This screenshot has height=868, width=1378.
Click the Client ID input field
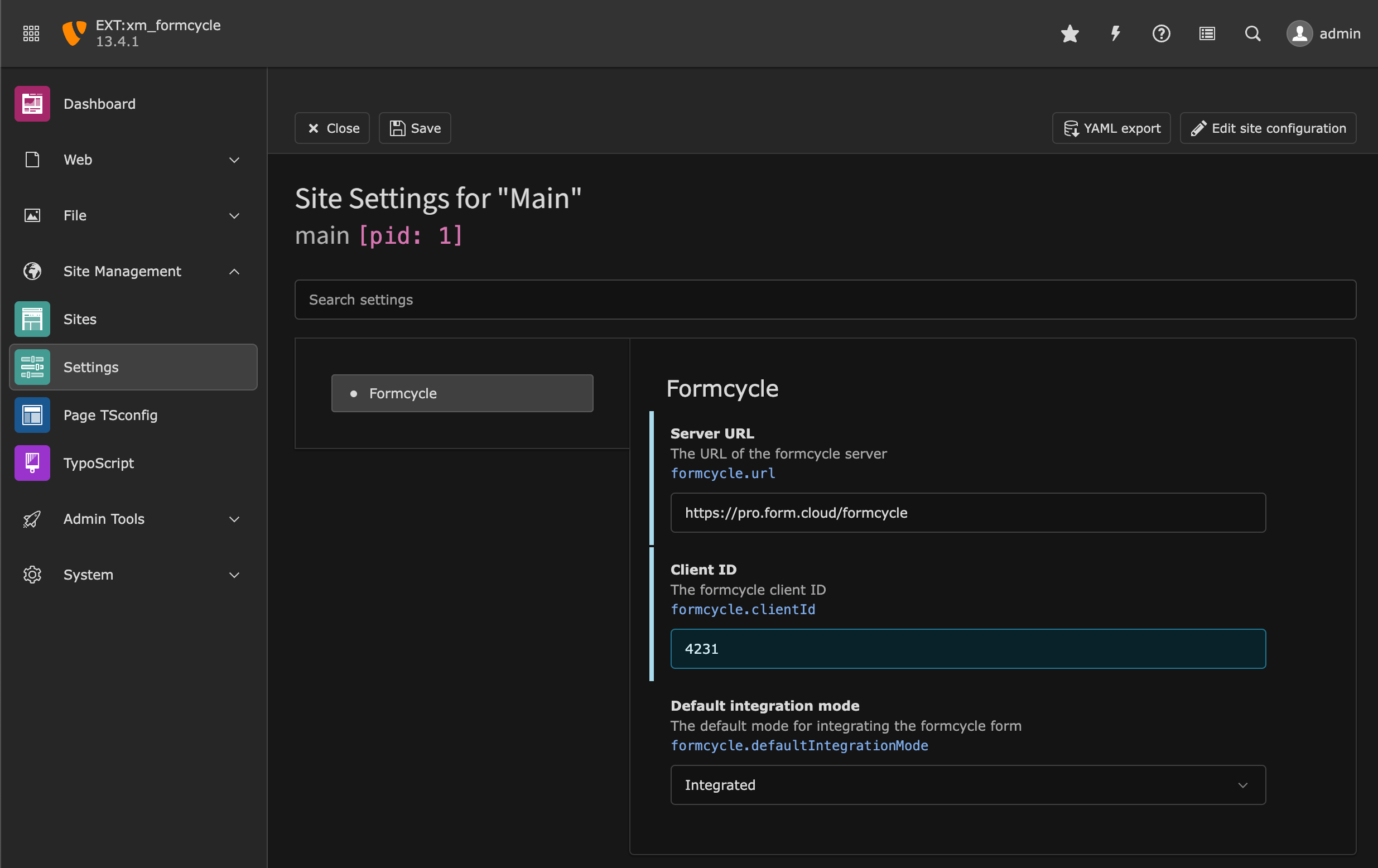pyautogui.click(x=967, y=648)
